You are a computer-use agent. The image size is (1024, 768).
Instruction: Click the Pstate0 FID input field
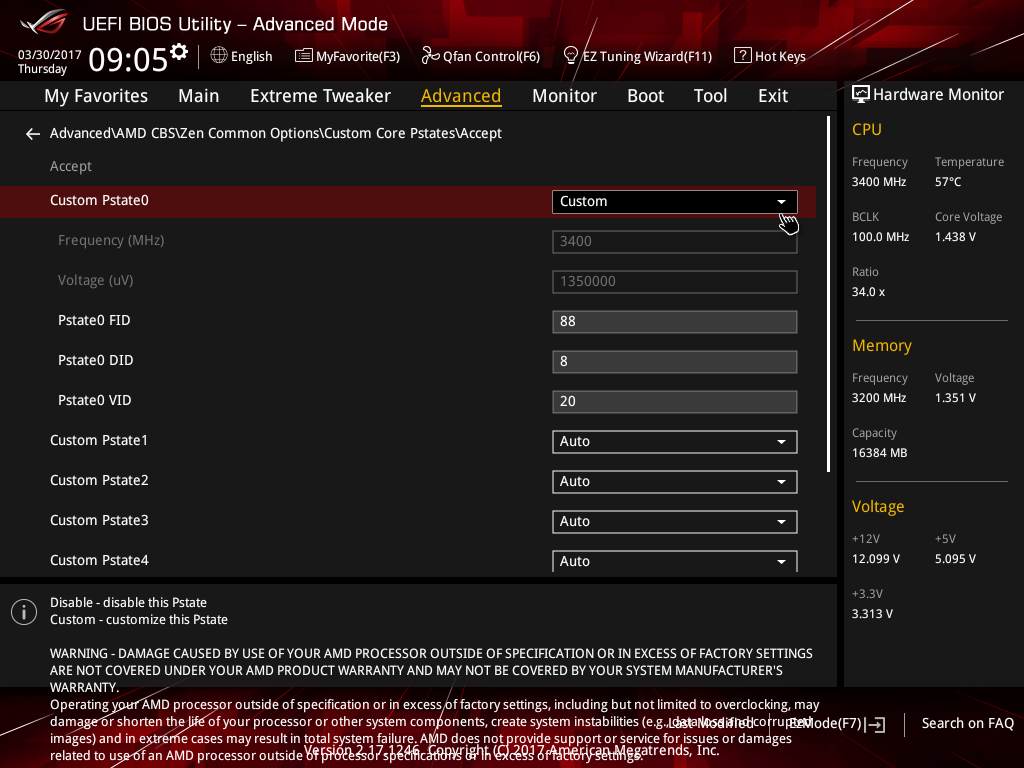(x=674, y=321)
